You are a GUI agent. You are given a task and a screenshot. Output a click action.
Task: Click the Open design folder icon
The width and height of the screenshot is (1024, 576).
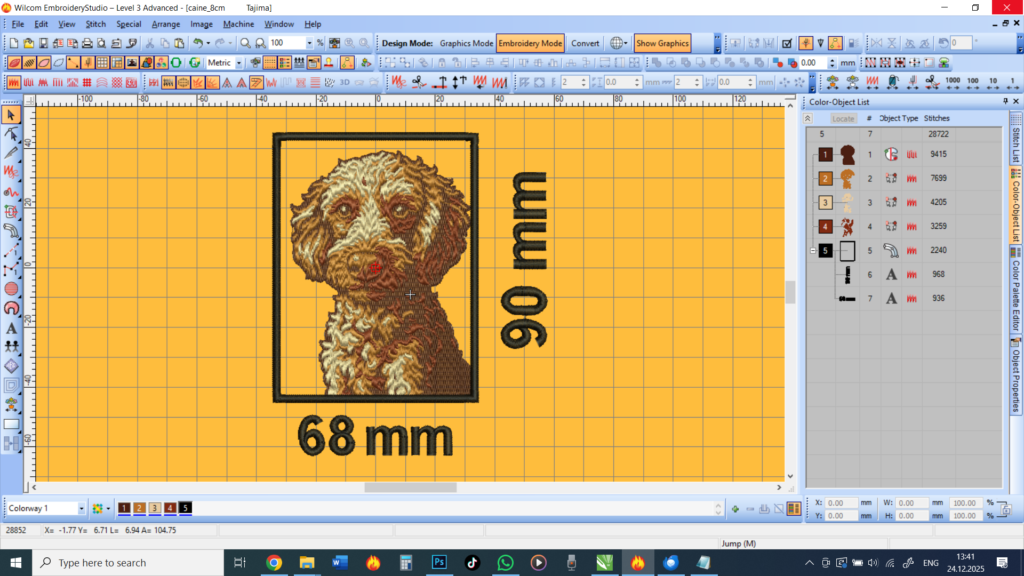(x=28, y=43)
